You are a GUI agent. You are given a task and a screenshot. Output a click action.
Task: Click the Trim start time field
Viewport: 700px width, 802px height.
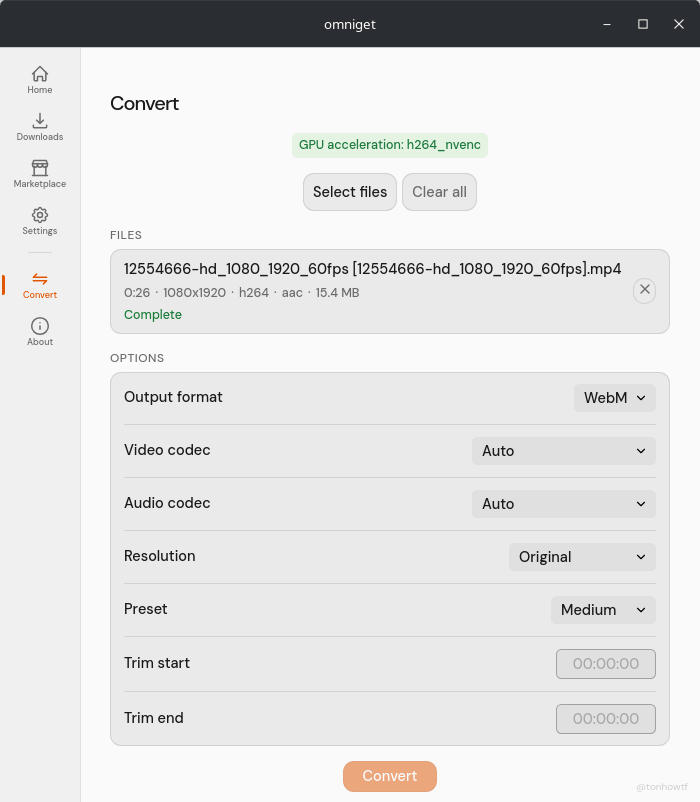[x=605, y=663]
